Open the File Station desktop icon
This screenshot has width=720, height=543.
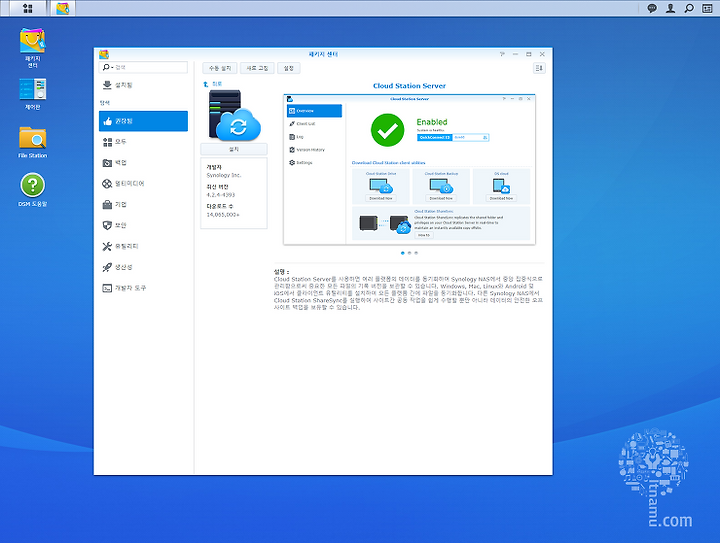click(33, 142)
